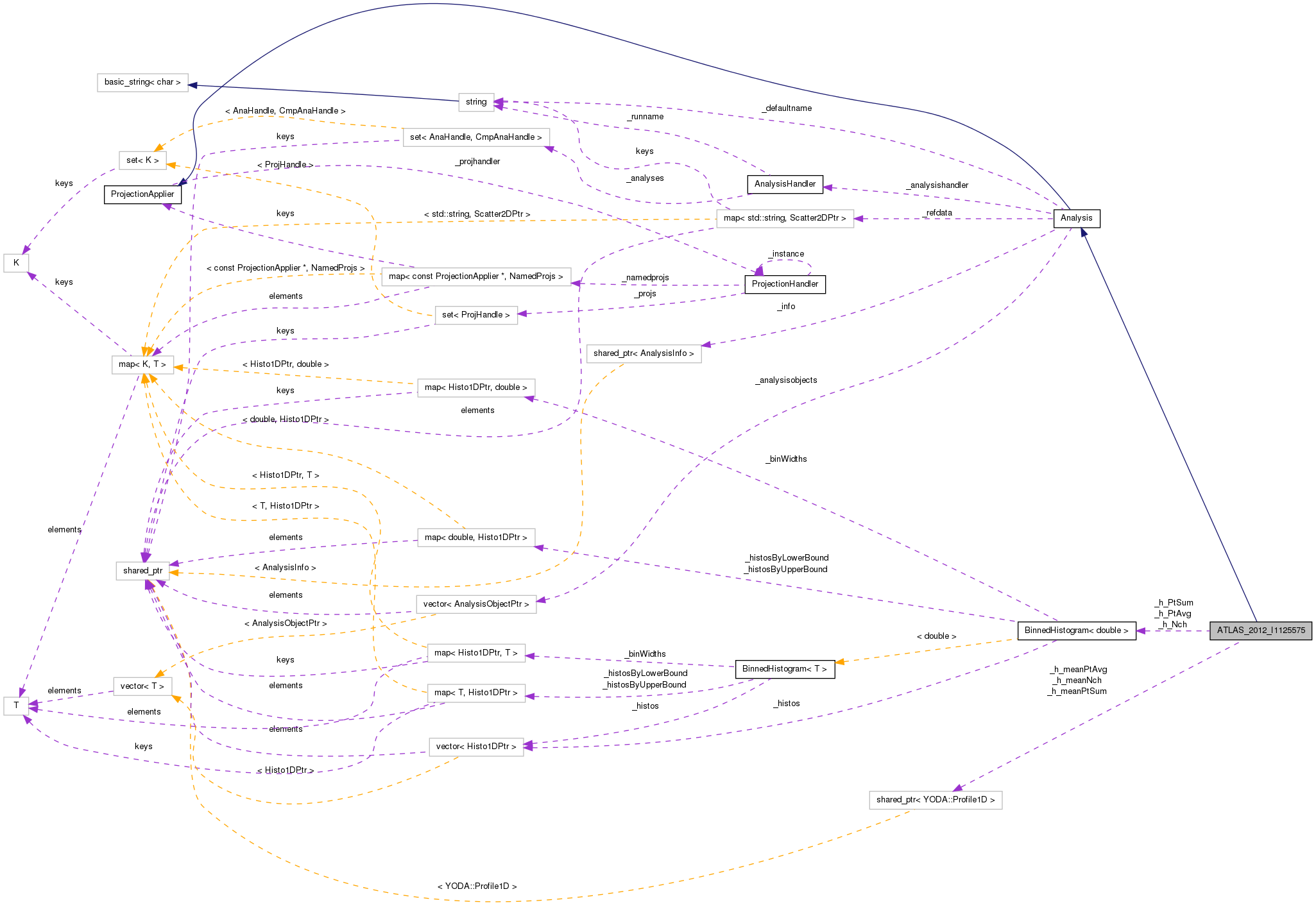Image resolution: width=1316 pixels, height=905 pixels.
Task: Open shared_ptr< AnalysisInfo > node
Action: [x=644, y=353]
